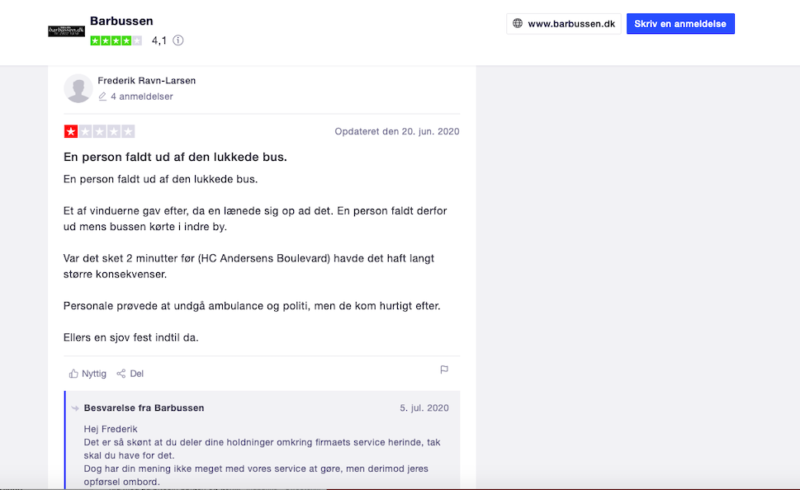The height and width of the screenshot is (490, 800).
Task: Click the Ellers en sjov fest indtil da sentence
Action: pos(131,337)
